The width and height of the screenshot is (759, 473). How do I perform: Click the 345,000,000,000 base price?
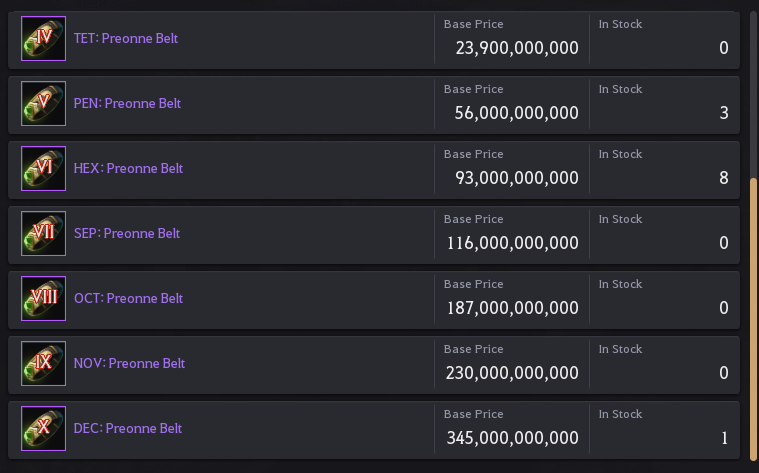(x=512, y=438)
